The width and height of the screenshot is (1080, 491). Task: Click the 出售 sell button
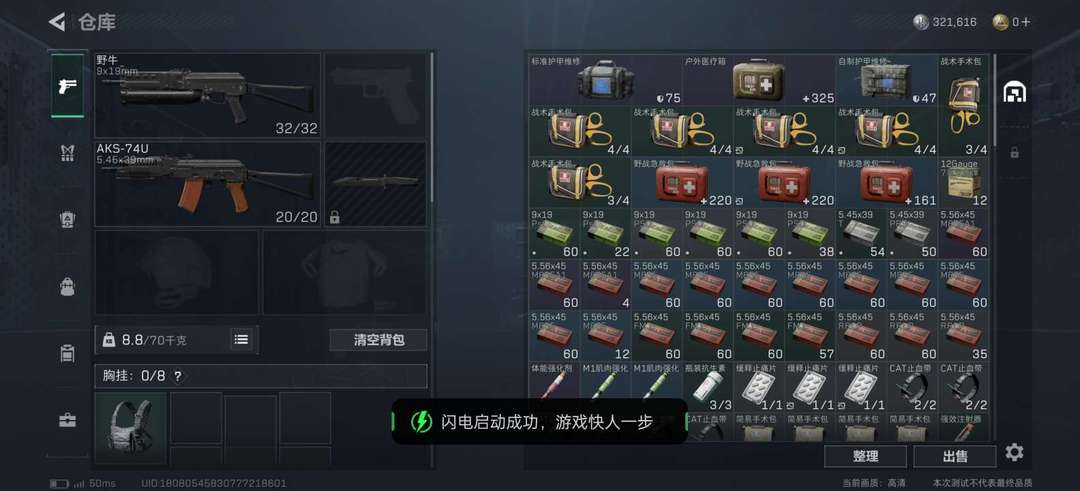point(955,456)
